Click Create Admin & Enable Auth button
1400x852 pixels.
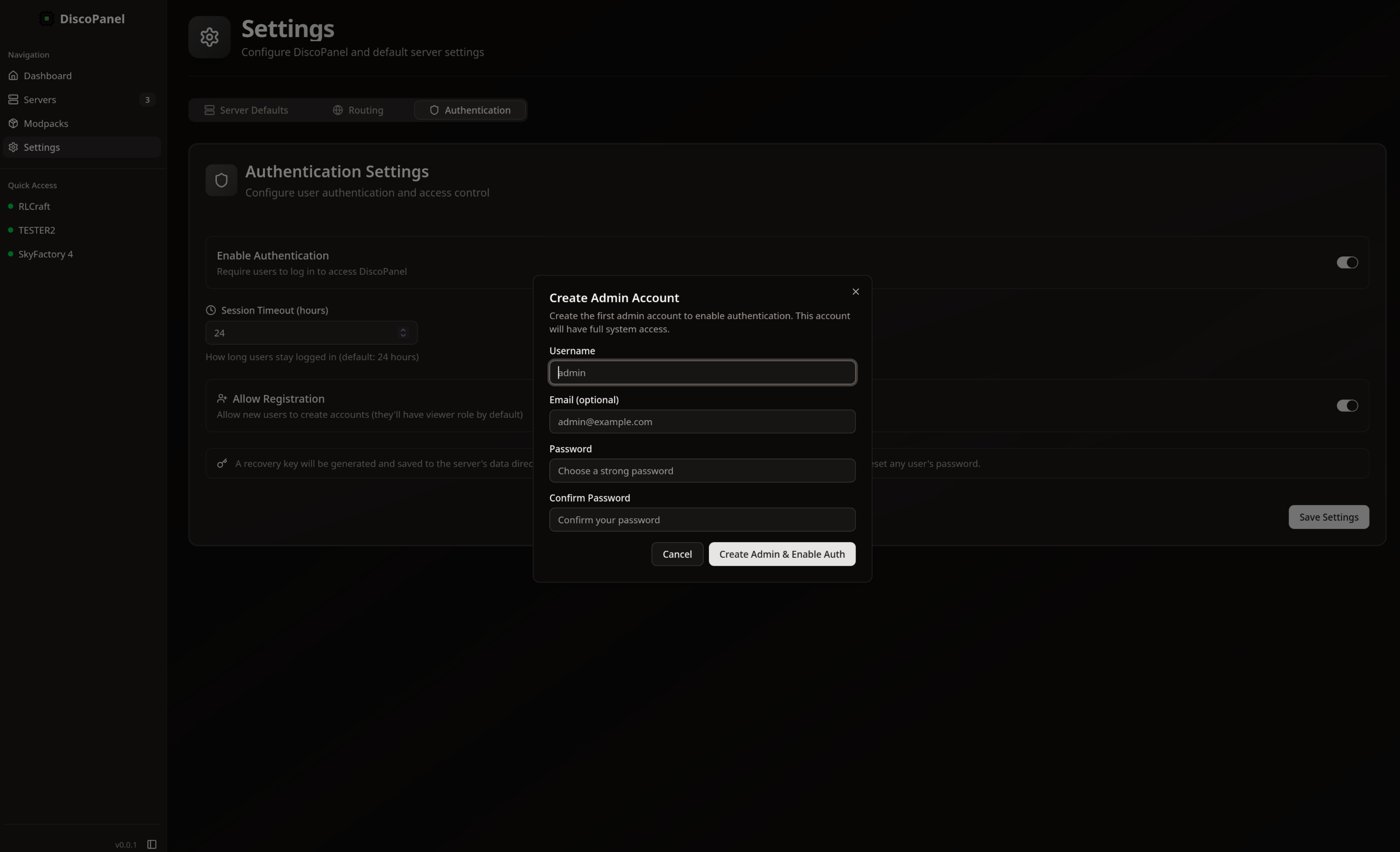(782, 554)
